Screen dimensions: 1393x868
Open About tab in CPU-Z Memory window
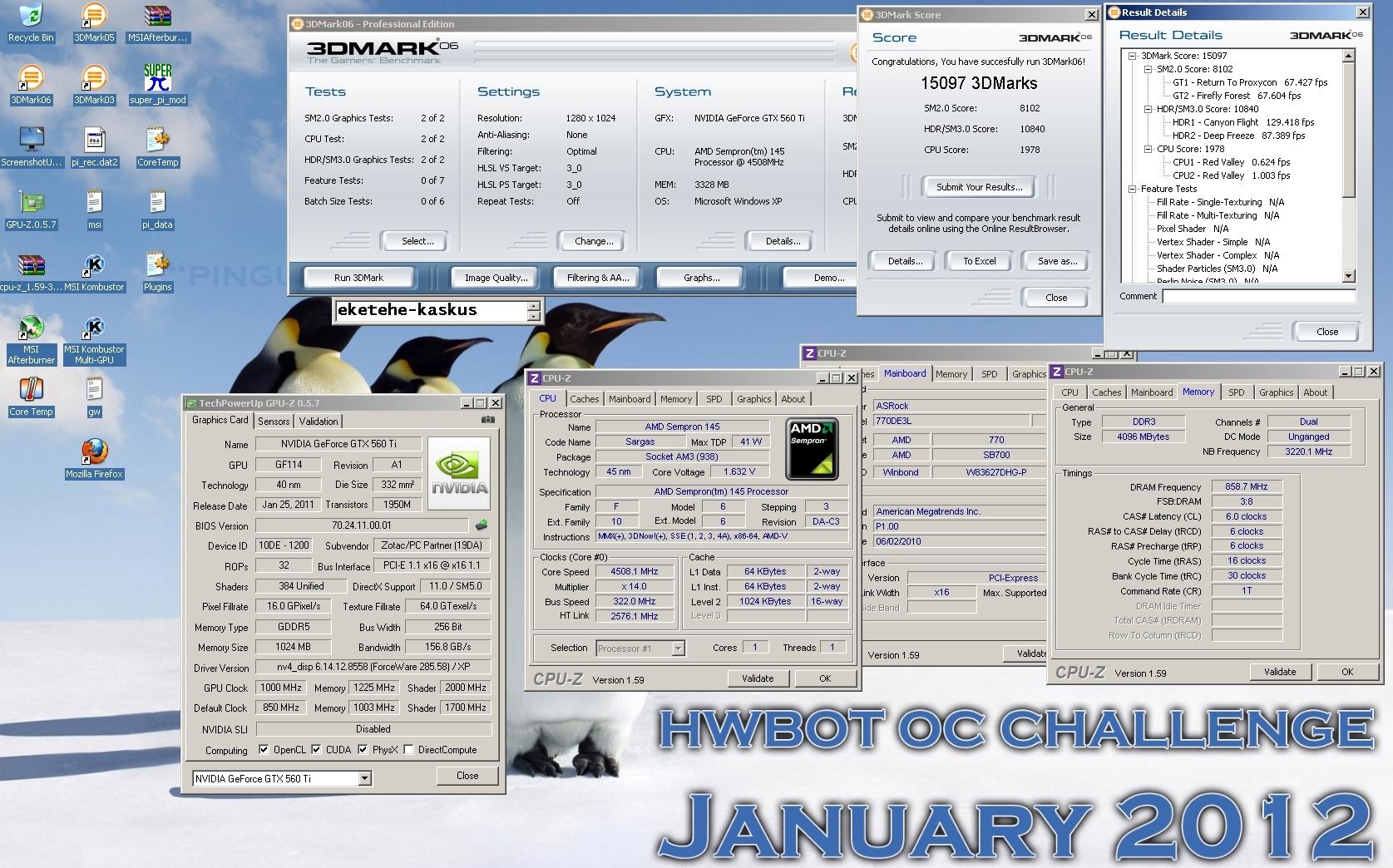pos(1316,392)
